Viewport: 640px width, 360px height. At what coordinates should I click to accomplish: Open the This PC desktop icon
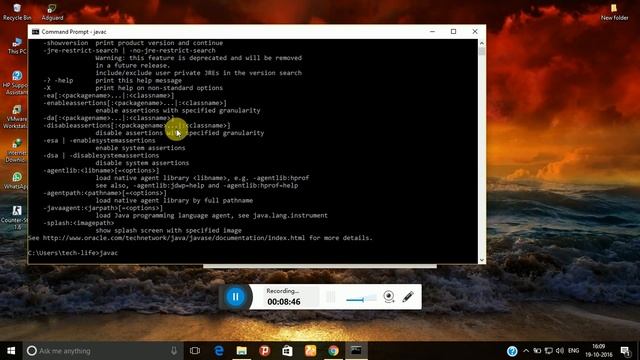pyautogui.click(x=17, y=46)
